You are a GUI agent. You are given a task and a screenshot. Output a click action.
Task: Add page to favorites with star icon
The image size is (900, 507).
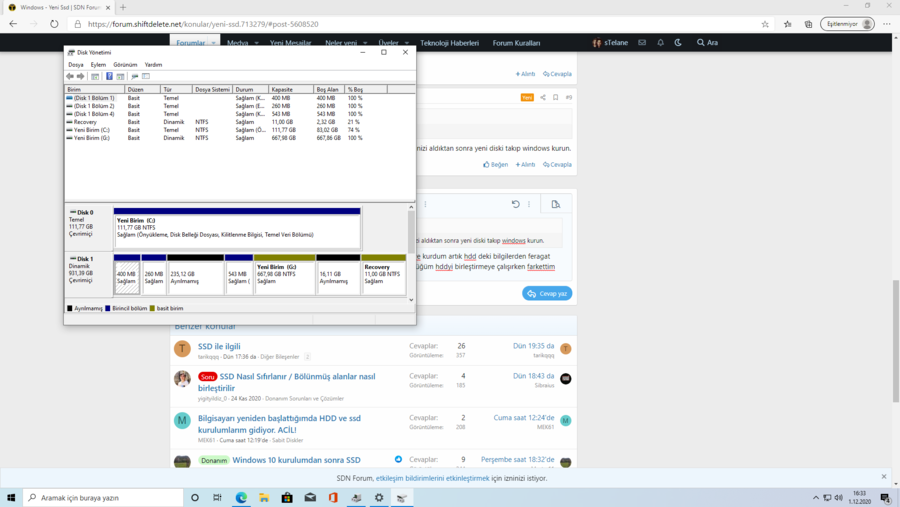click(765, 24)
